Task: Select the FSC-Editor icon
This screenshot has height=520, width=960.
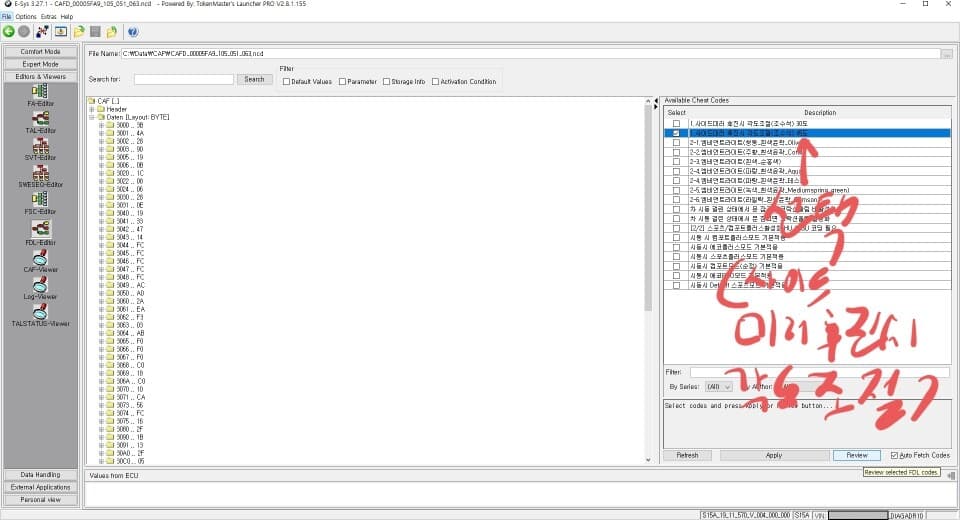Action: (x=40, y=201)
